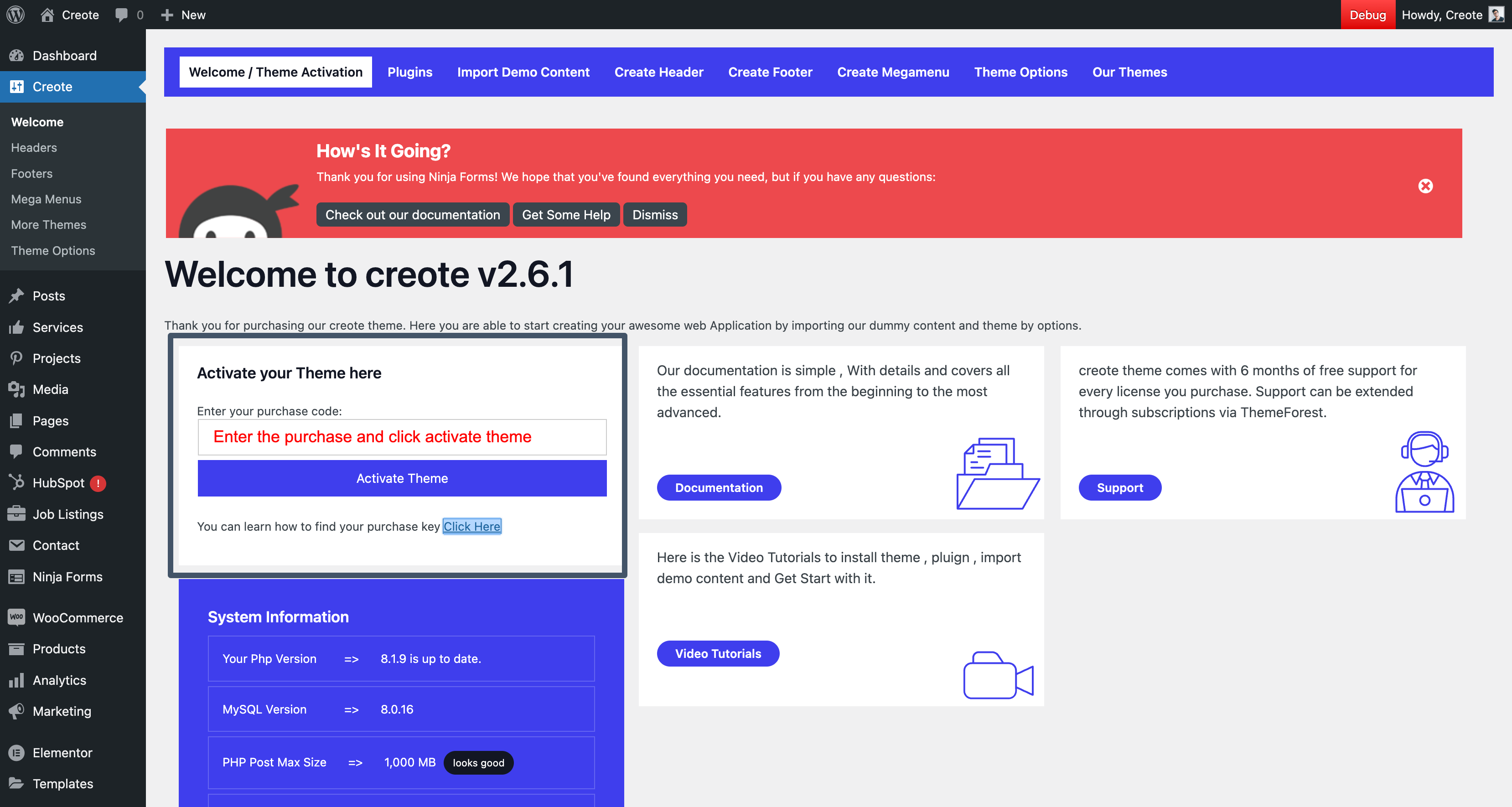The height and width of the screenshot is (807, 1512).
Task: Click the video camera illustration
Action: pyautogui.click(x=999, y=675)
